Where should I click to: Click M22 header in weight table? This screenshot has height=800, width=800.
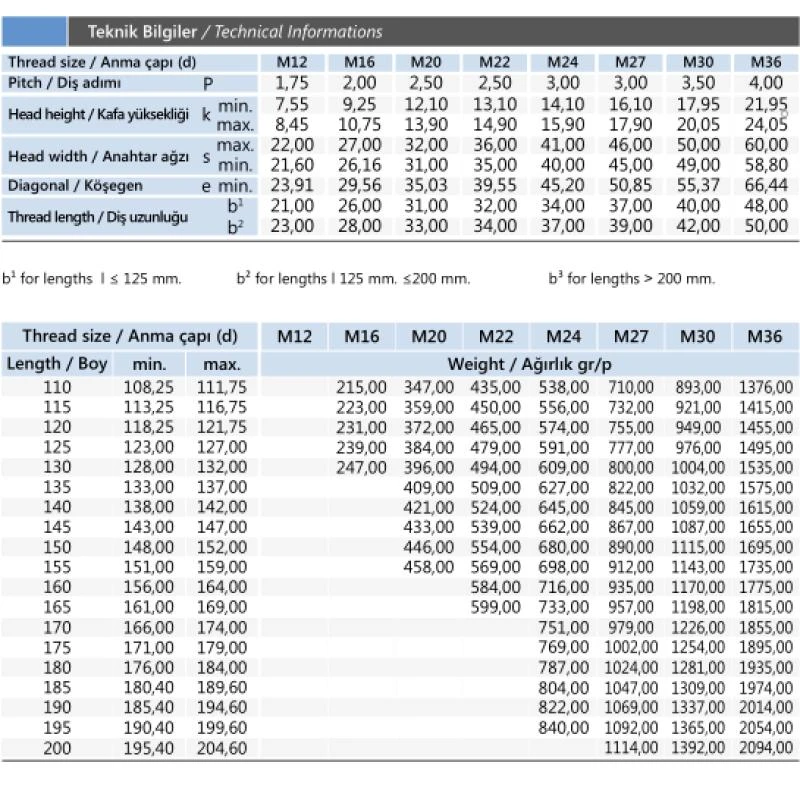tap(496, 336)
